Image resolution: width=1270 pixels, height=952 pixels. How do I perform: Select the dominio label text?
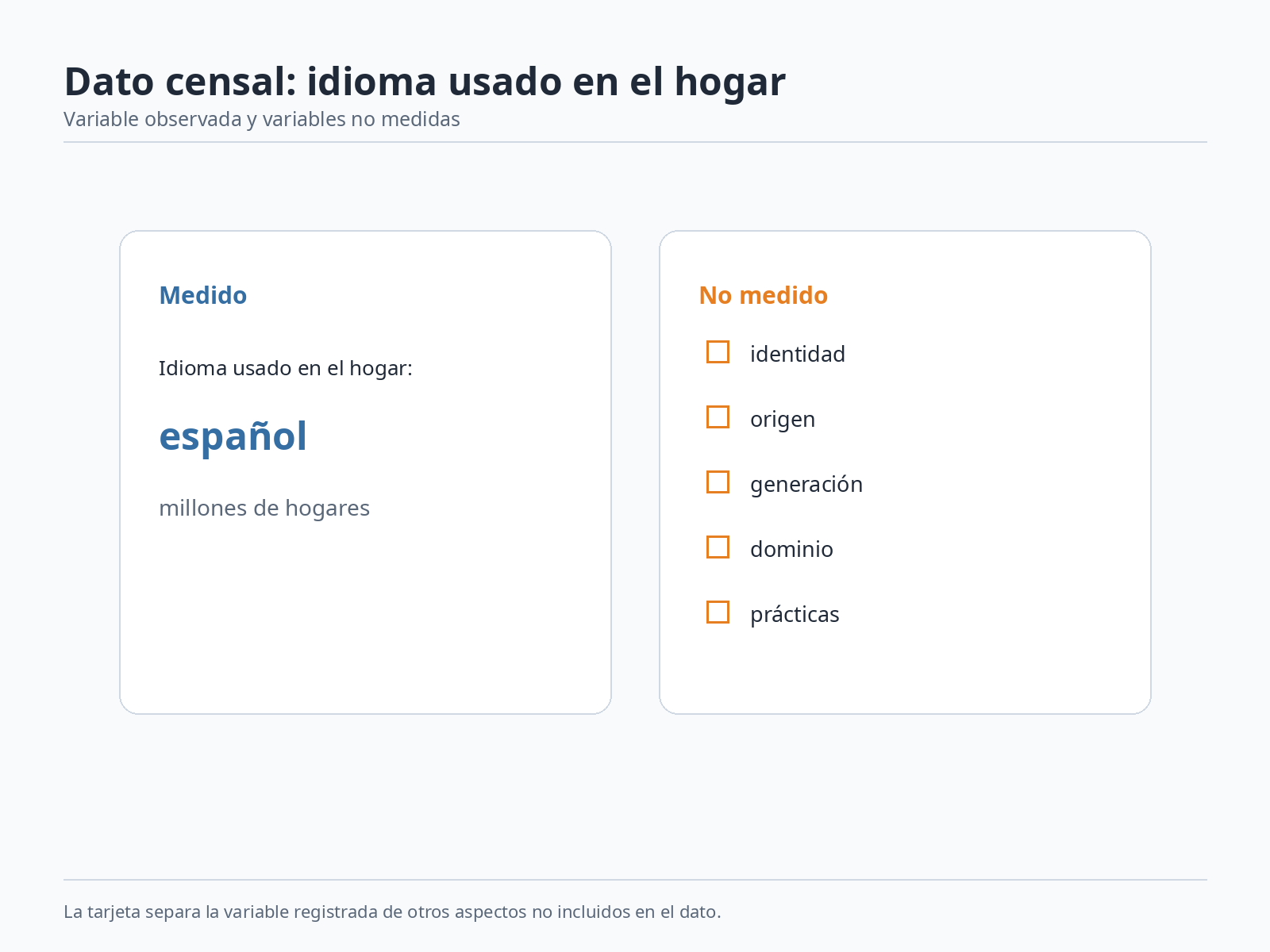(791, 549)
